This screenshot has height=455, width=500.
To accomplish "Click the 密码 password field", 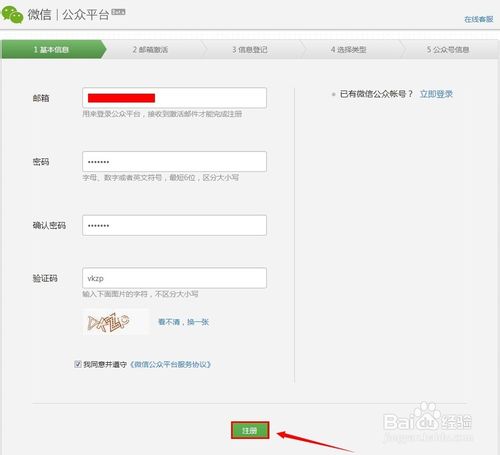I will 174,161.
